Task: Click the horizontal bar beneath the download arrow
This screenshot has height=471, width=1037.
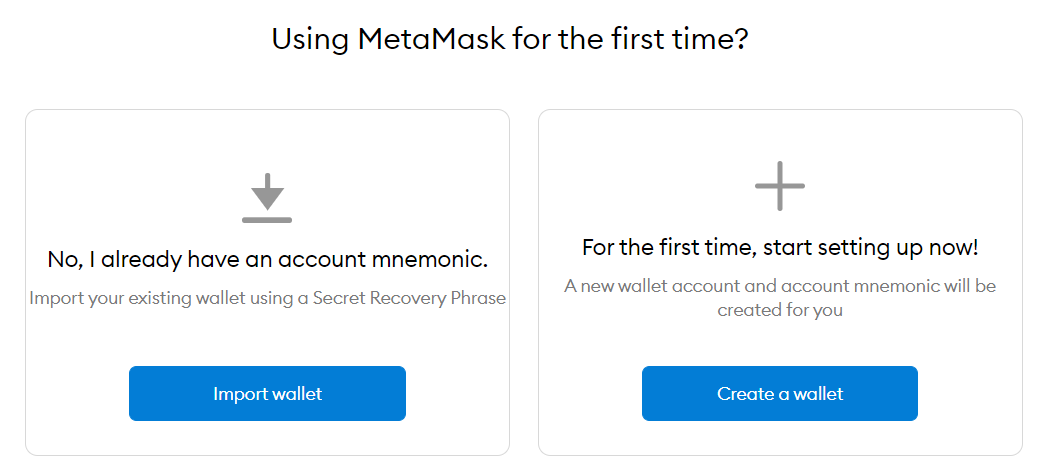Action: pyautogui.click(x=267, y=220)
